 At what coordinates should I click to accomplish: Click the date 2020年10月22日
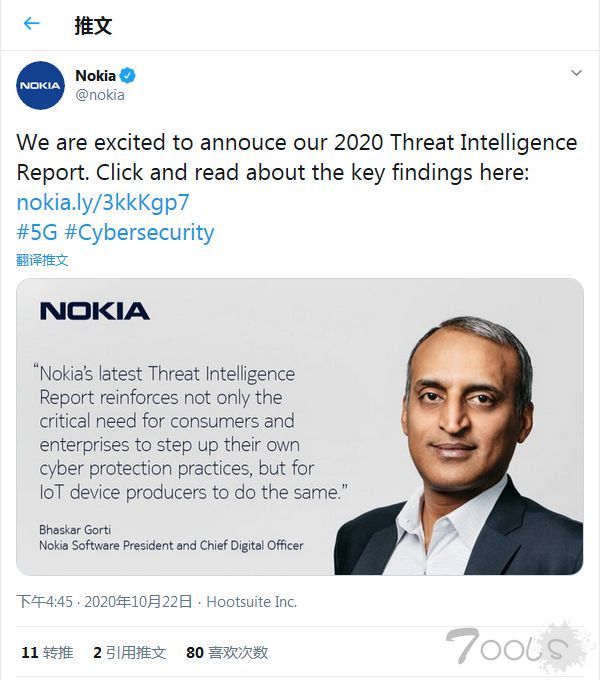pyautogui.click(x=138, y=602)
